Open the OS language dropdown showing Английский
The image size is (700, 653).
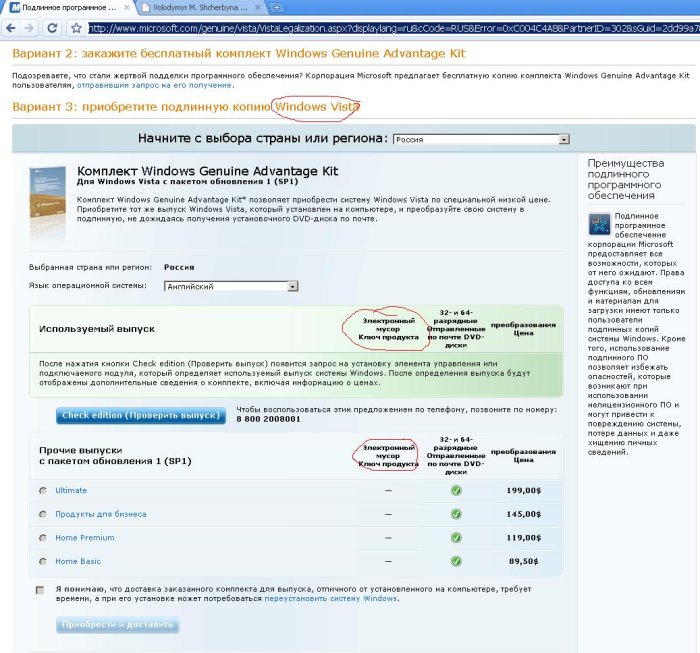(x=231, y=286)
